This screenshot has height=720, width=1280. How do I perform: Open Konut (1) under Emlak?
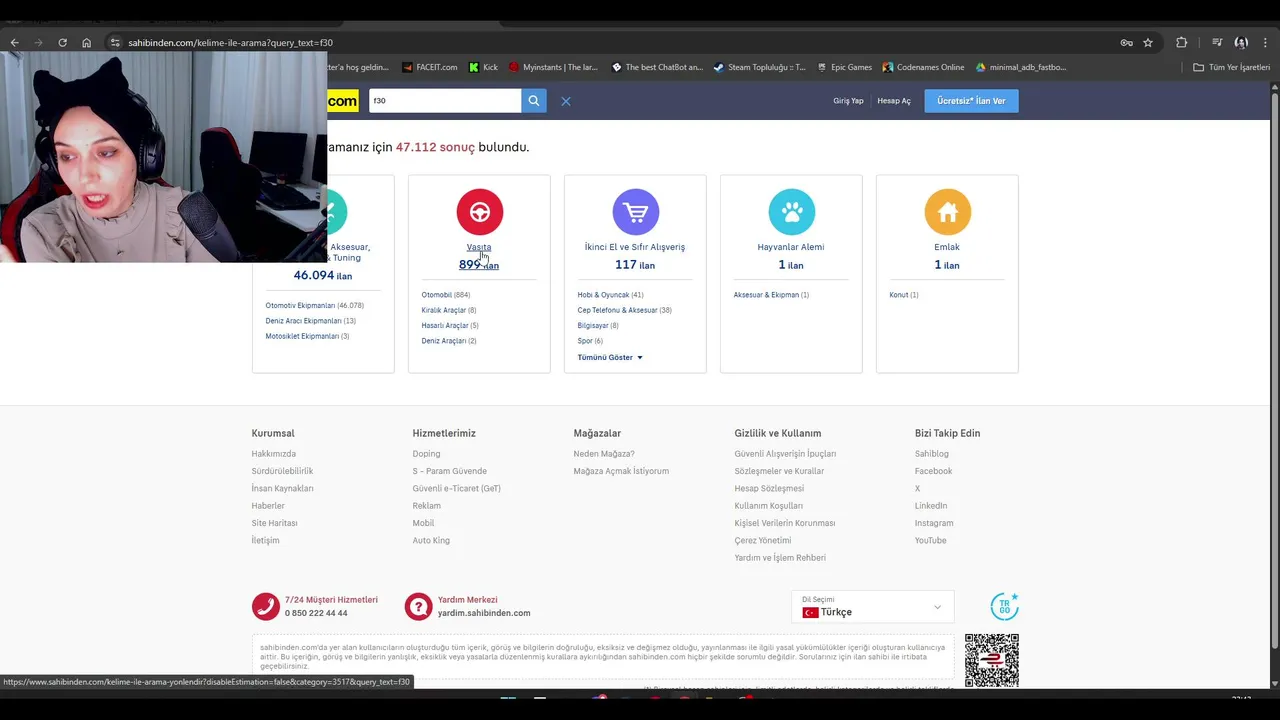point(903,295)
